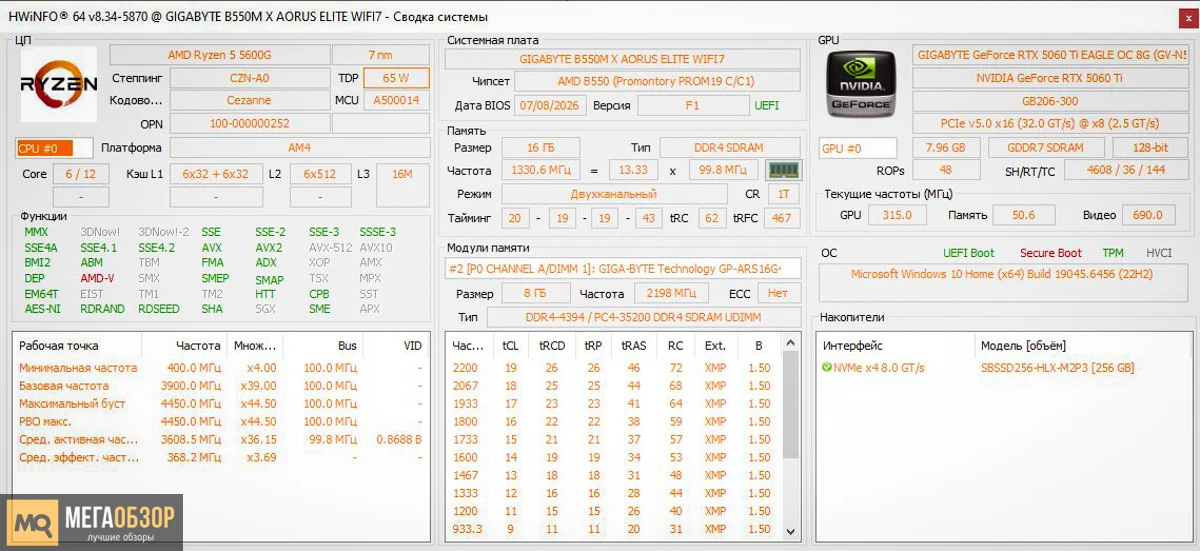Click the PCIe v5.0 x16 bus field
Screen dimensions: 1200x551
(x=1049, y=124)
